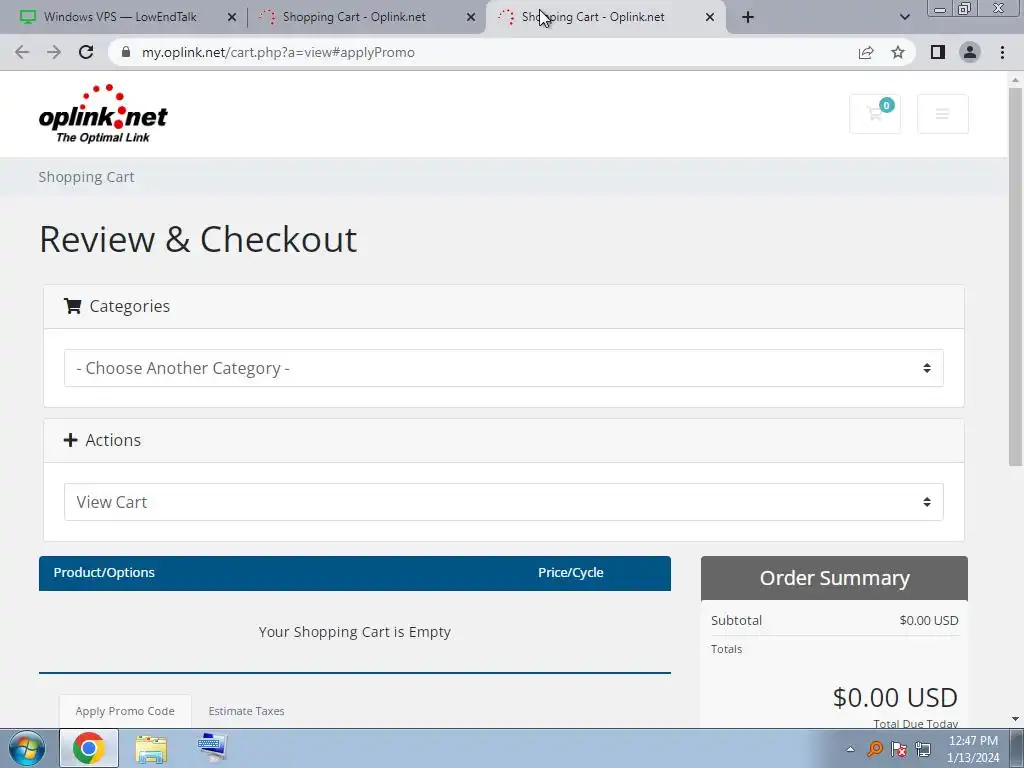Image resolution: width=1024 pixels, height=768 pixels.
Task: Open Chrome side panel
Action: tap(938, 52)
